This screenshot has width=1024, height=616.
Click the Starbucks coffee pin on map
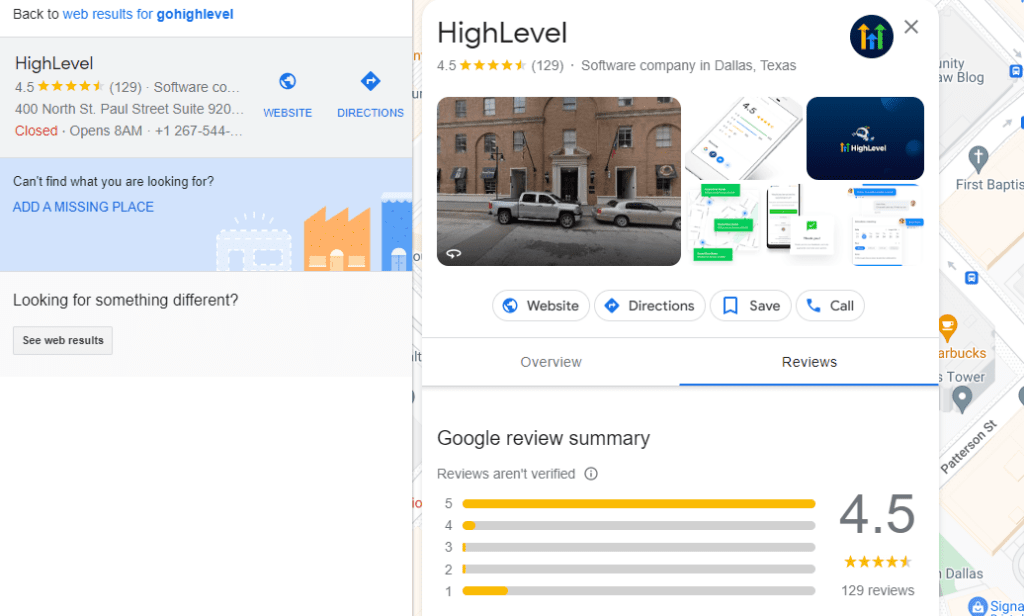947,329
